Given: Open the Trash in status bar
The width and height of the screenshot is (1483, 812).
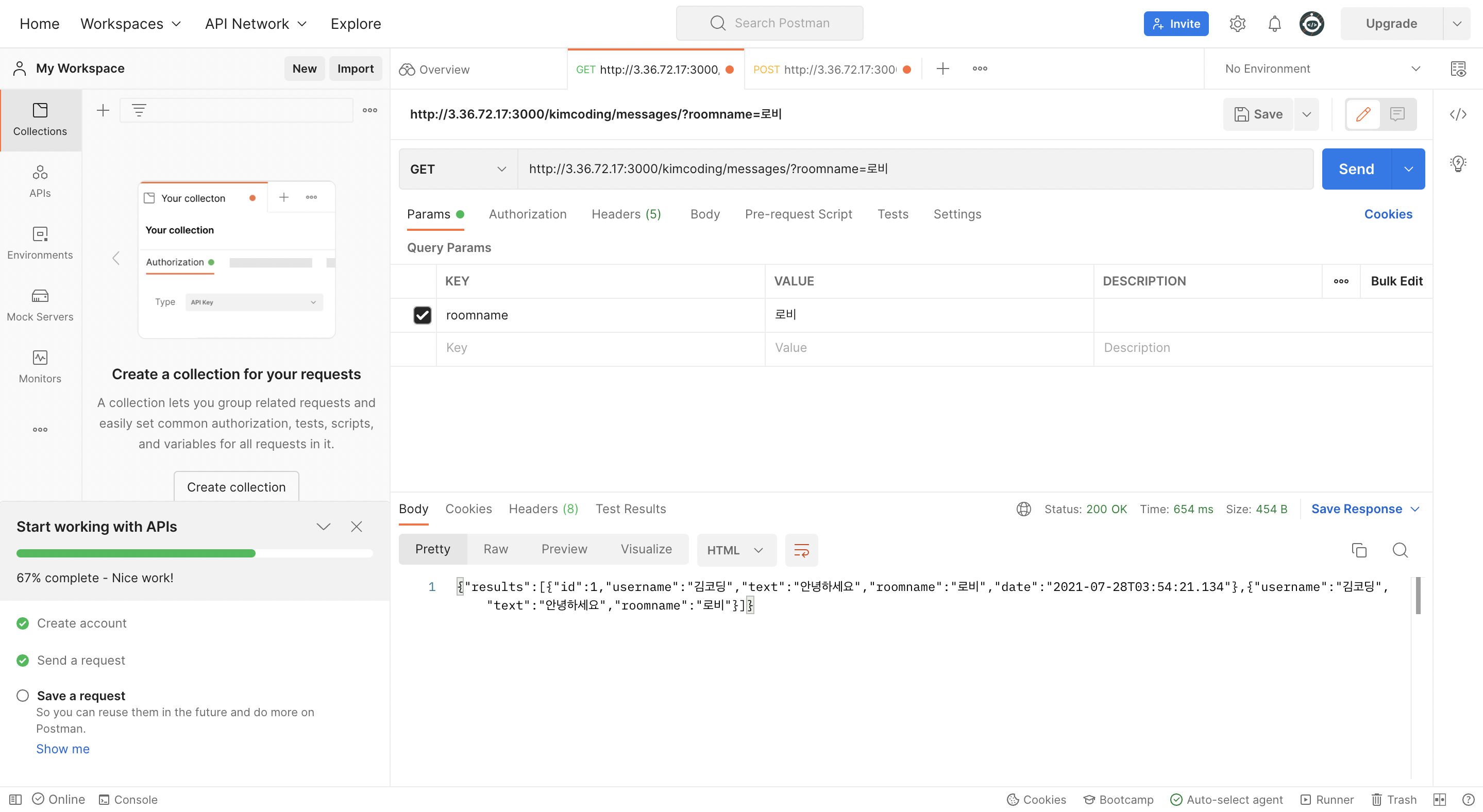Looking at the screenshot, I should click(1394, 799).
